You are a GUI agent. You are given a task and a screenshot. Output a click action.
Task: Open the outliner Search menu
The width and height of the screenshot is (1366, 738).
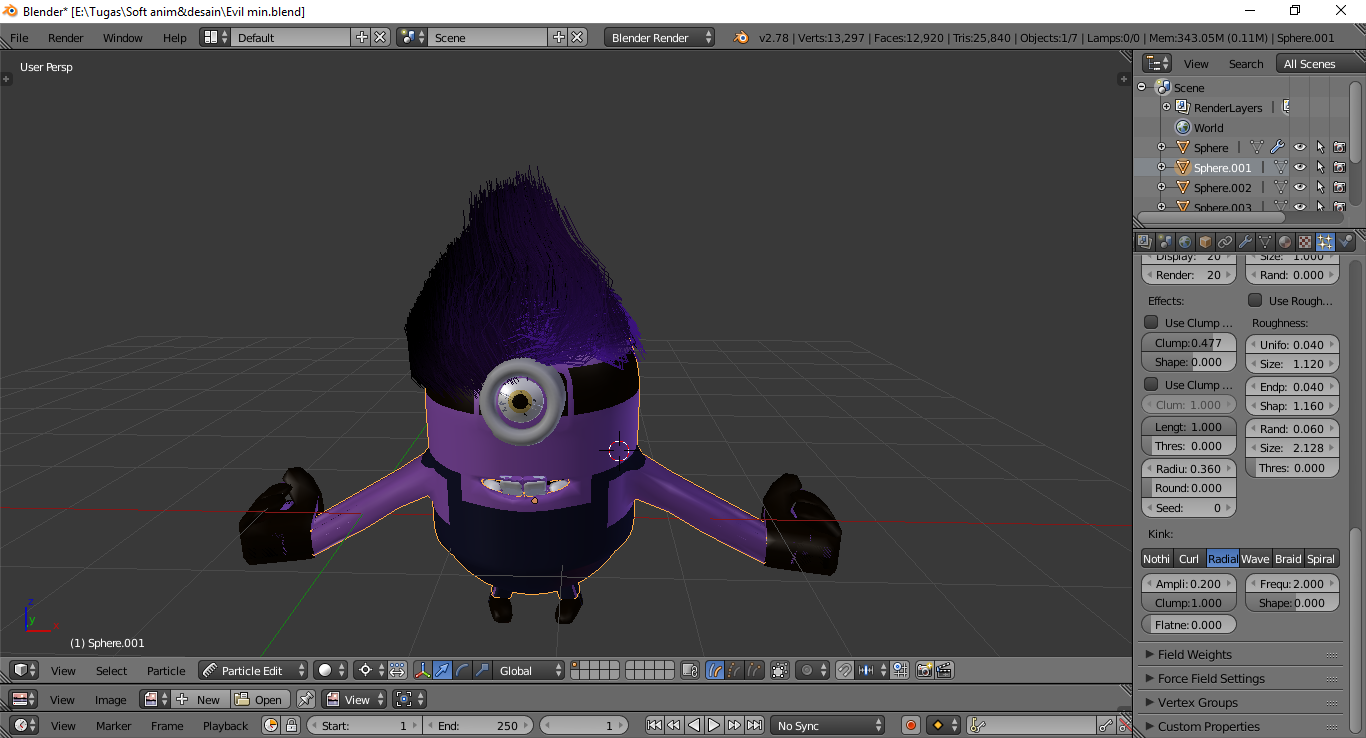[x=1246, y=64]
